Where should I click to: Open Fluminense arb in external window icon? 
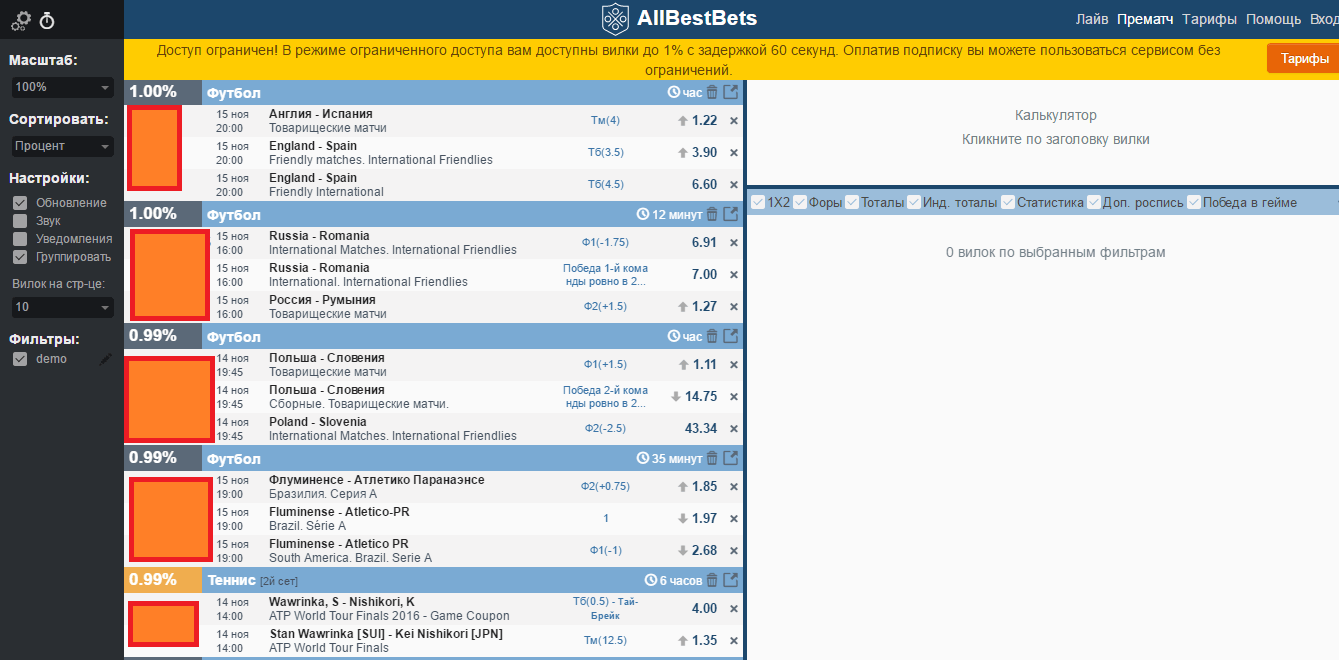731,458
